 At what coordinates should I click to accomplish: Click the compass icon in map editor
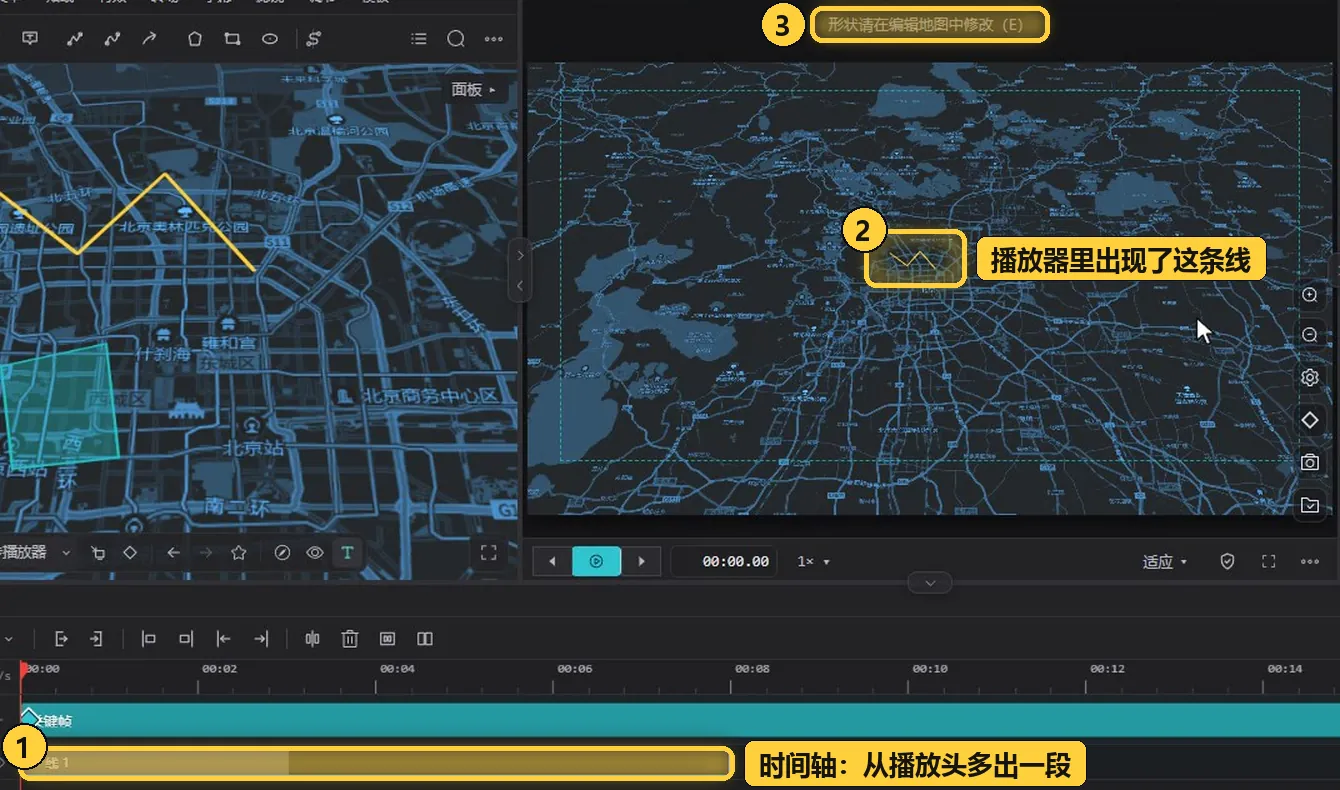tap(282, 553)
